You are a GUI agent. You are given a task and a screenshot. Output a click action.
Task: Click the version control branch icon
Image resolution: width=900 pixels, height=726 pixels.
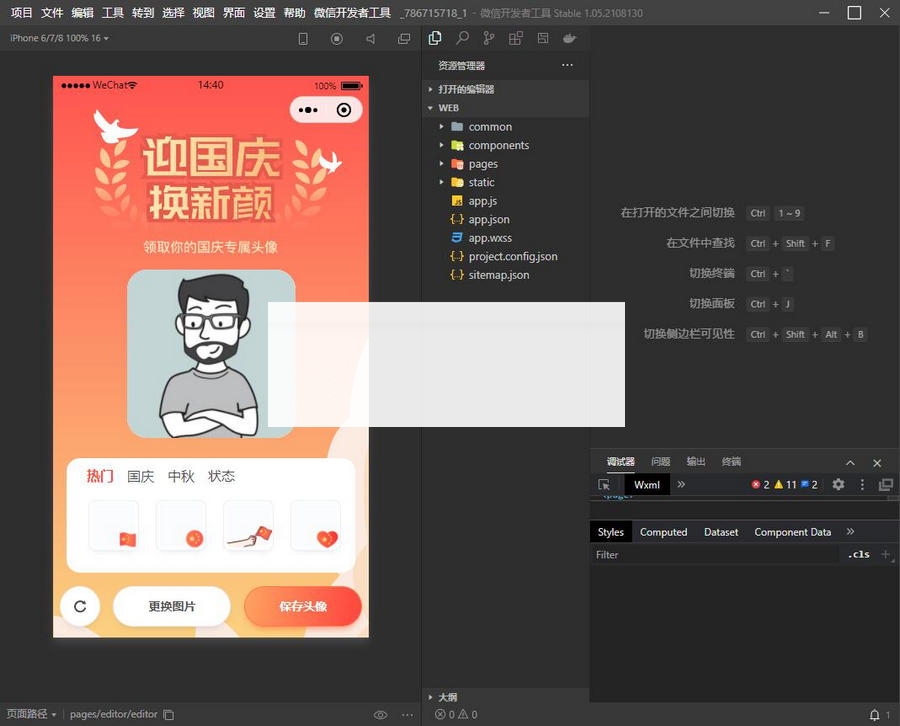tap(490, 38)
